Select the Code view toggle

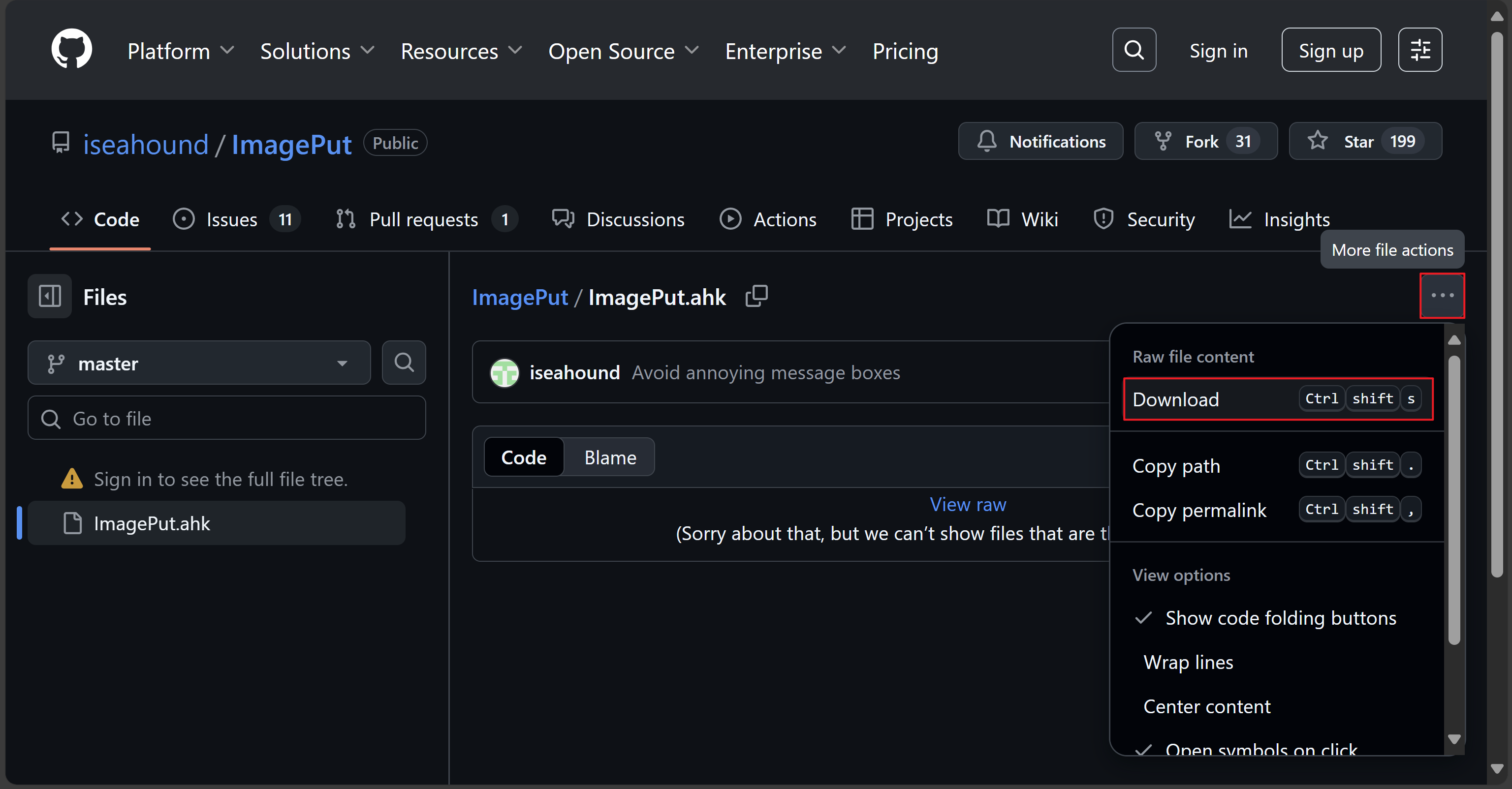click(524, 457)
